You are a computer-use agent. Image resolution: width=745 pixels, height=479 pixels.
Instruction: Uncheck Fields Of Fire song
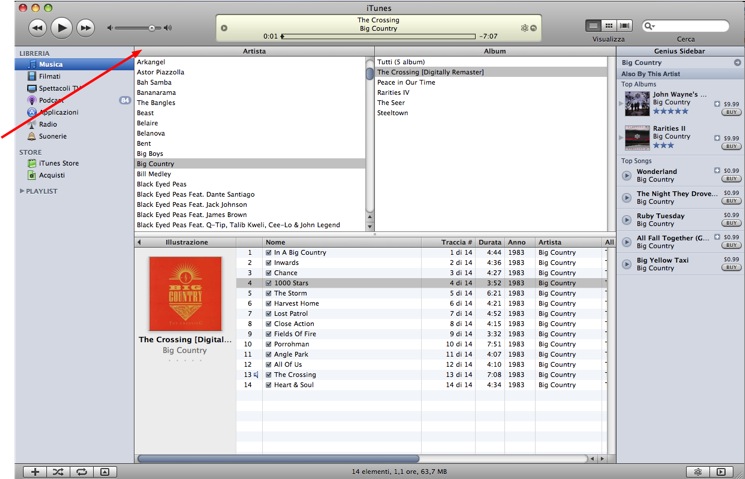pos(268,334)
